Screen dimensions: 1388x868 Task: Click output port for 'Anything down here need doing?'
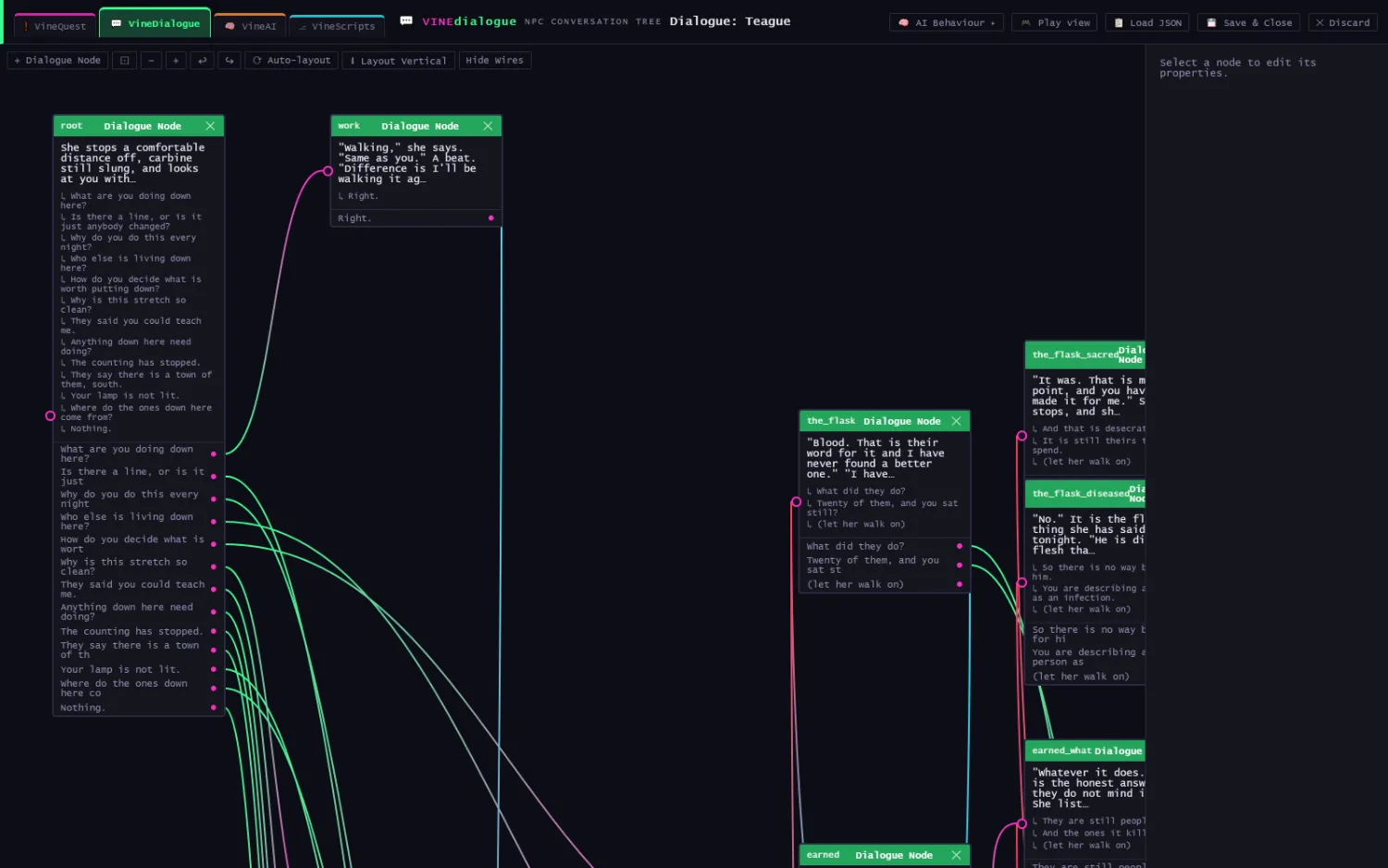pos(213,612)
